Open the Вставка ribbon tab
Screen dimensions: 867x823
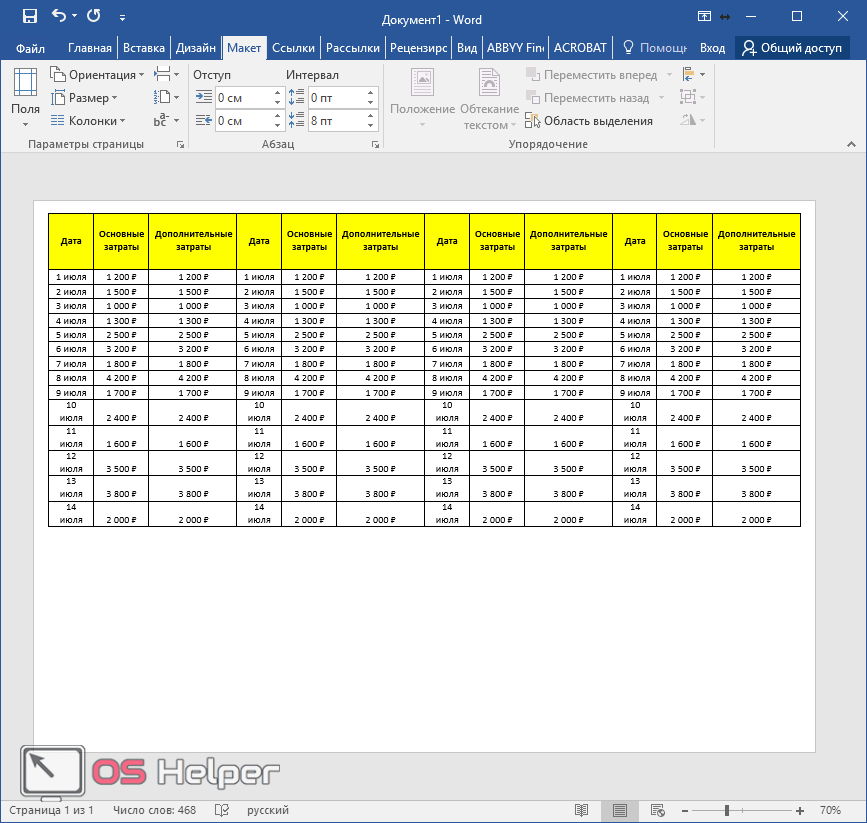(x=143, y=47)
